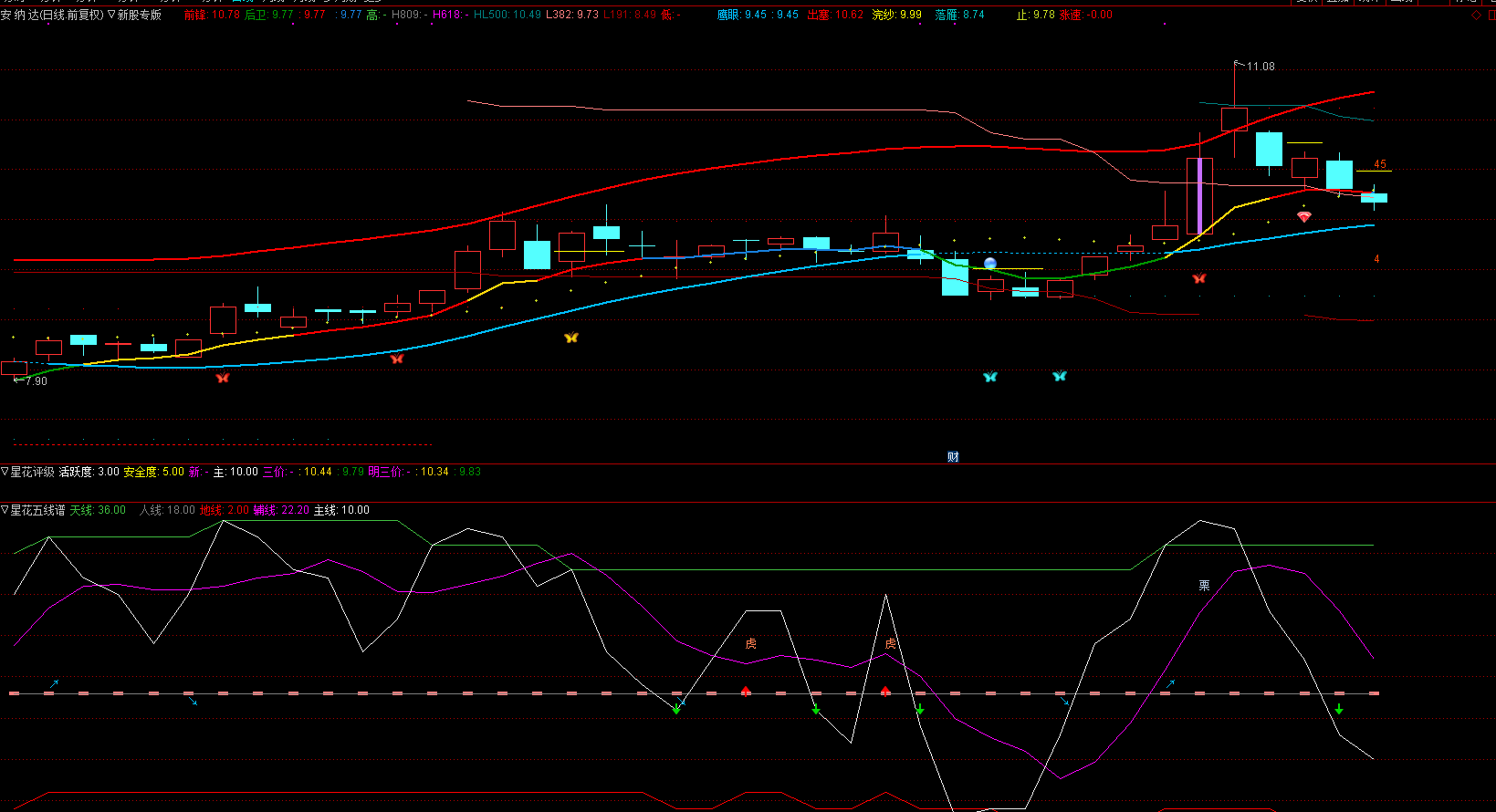The height and width of the screenshot is (812, 1496).
Task: Click the 天线 36.00 value
Action: click(x=99, y=510)
